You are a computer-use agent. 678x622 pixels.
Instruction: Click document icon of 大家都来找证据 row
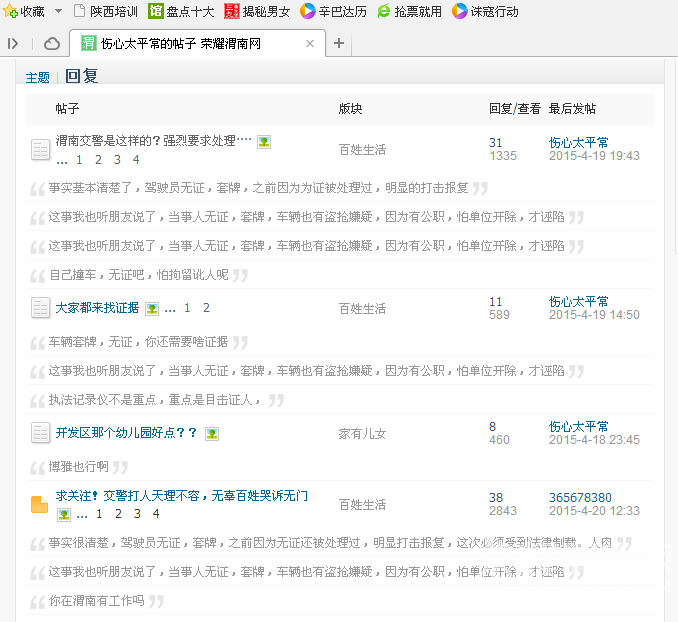pos(41,308)
